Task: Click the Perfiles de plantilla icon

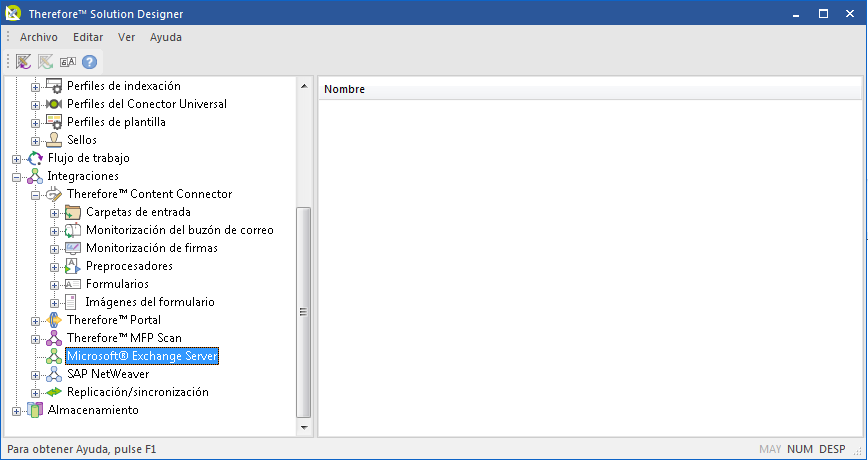Action: coord(54,122)
